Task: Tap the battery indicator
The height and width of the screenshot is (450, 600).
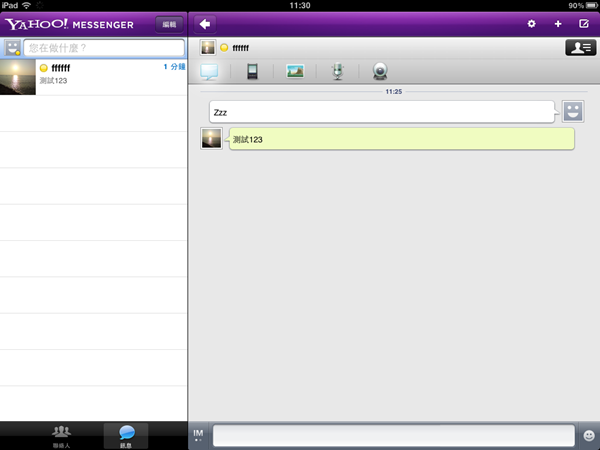Action: pyautogui.click(x=591, y=5)
